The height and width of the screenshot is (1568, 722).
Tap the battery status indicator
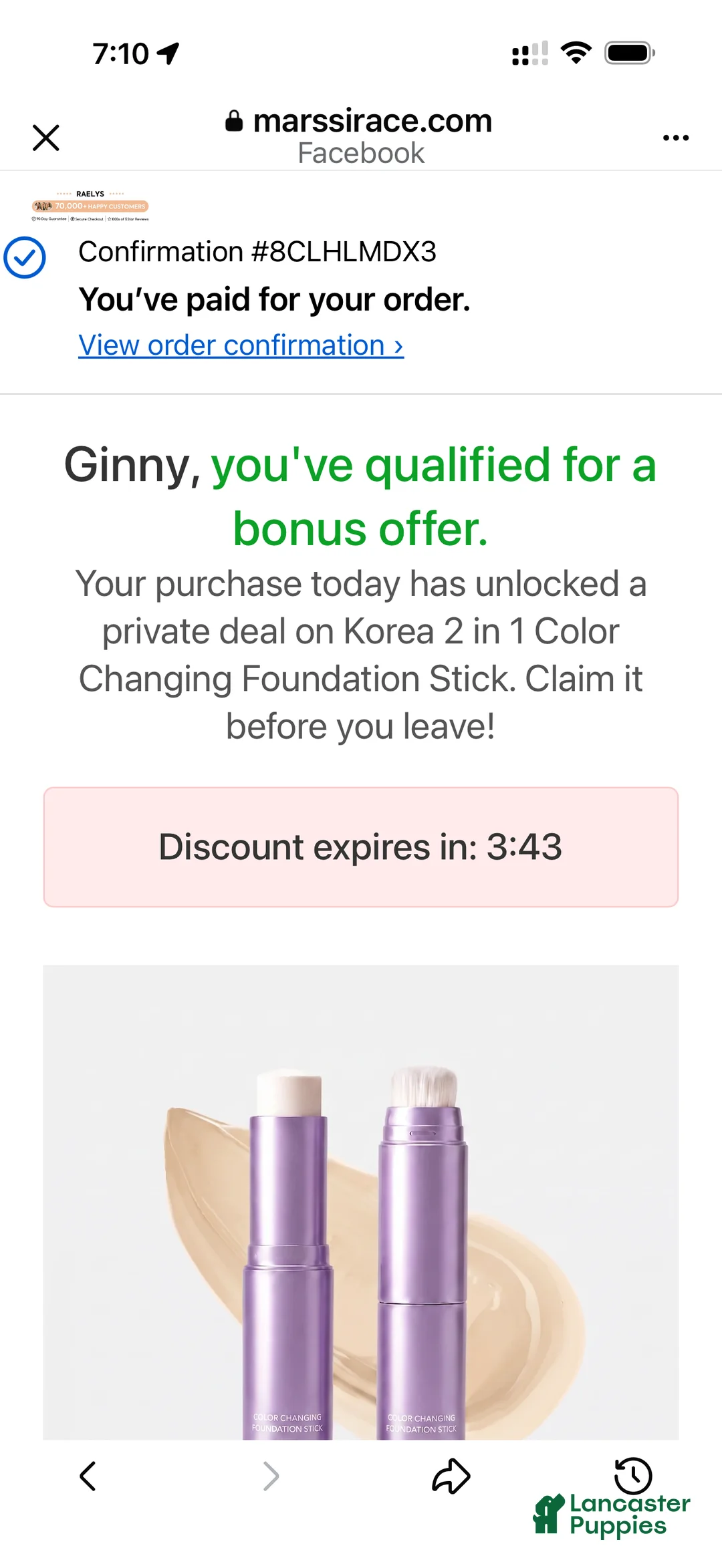pyautogui.click(x=629, y=53)
